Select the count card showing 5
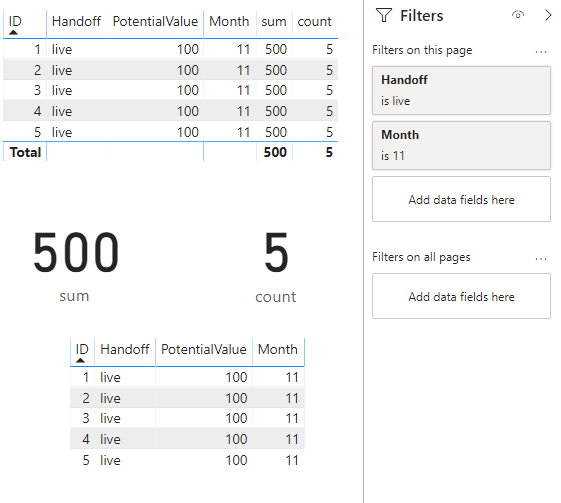Image resolution: width=561 pixels, height=503 pixels. coord(276,253)
